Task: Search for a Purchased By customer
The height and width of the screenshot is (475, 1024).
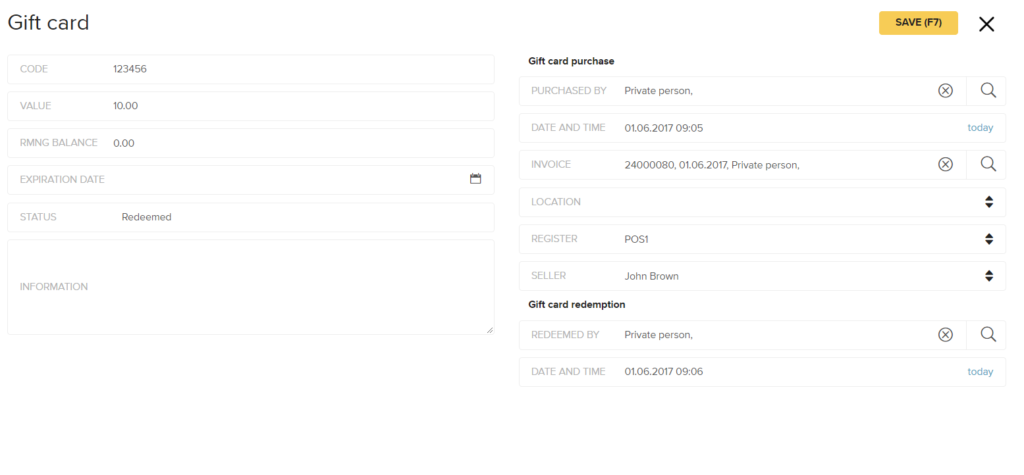Action: [x=988, y=91]
